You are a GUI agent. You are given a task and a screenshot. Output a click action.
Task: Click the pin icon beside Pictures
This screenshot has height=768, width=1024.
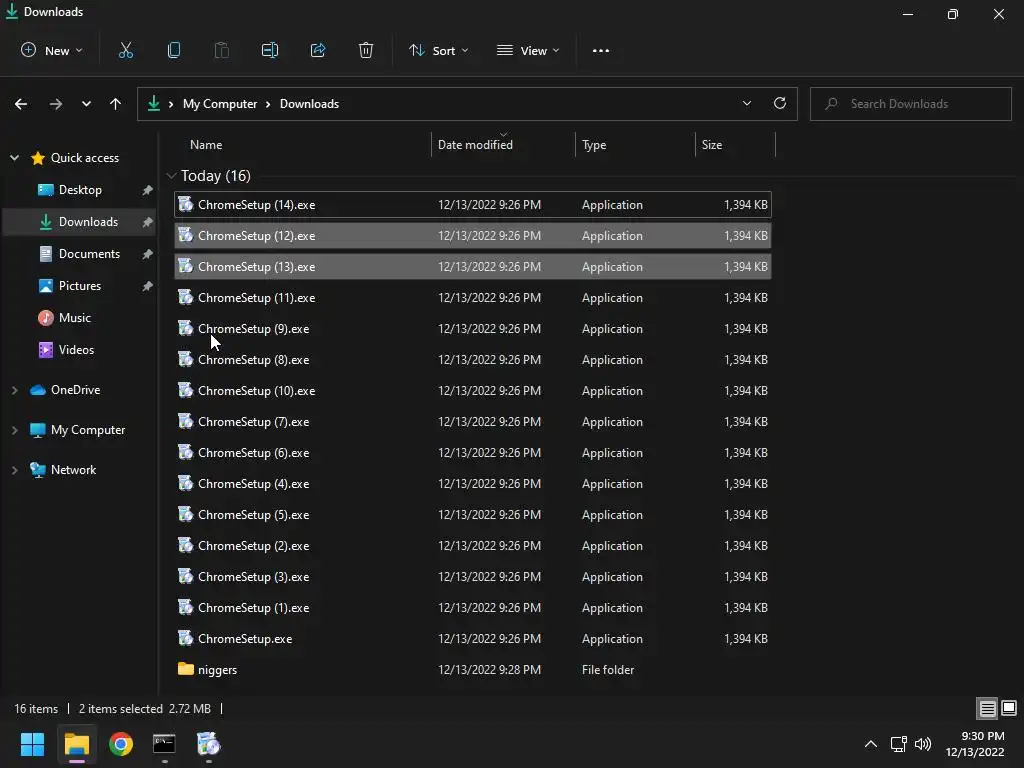148,286
